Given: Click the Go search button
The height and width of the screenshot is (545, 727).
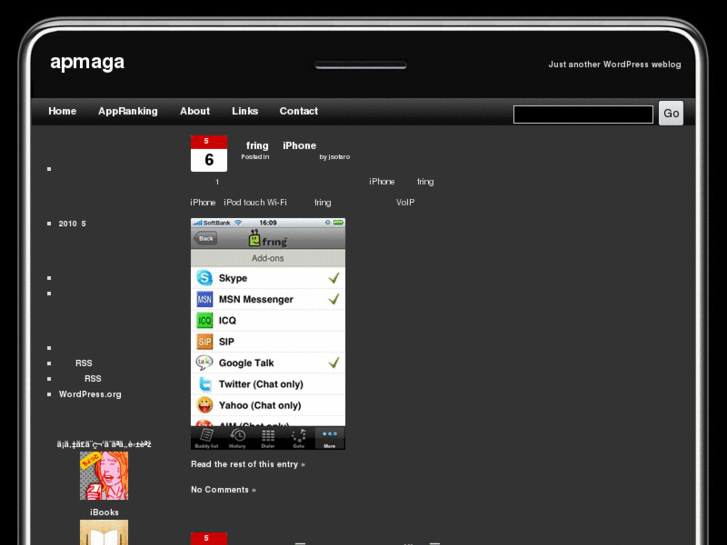Looking at the screenshot, I should tap(671, 113).
